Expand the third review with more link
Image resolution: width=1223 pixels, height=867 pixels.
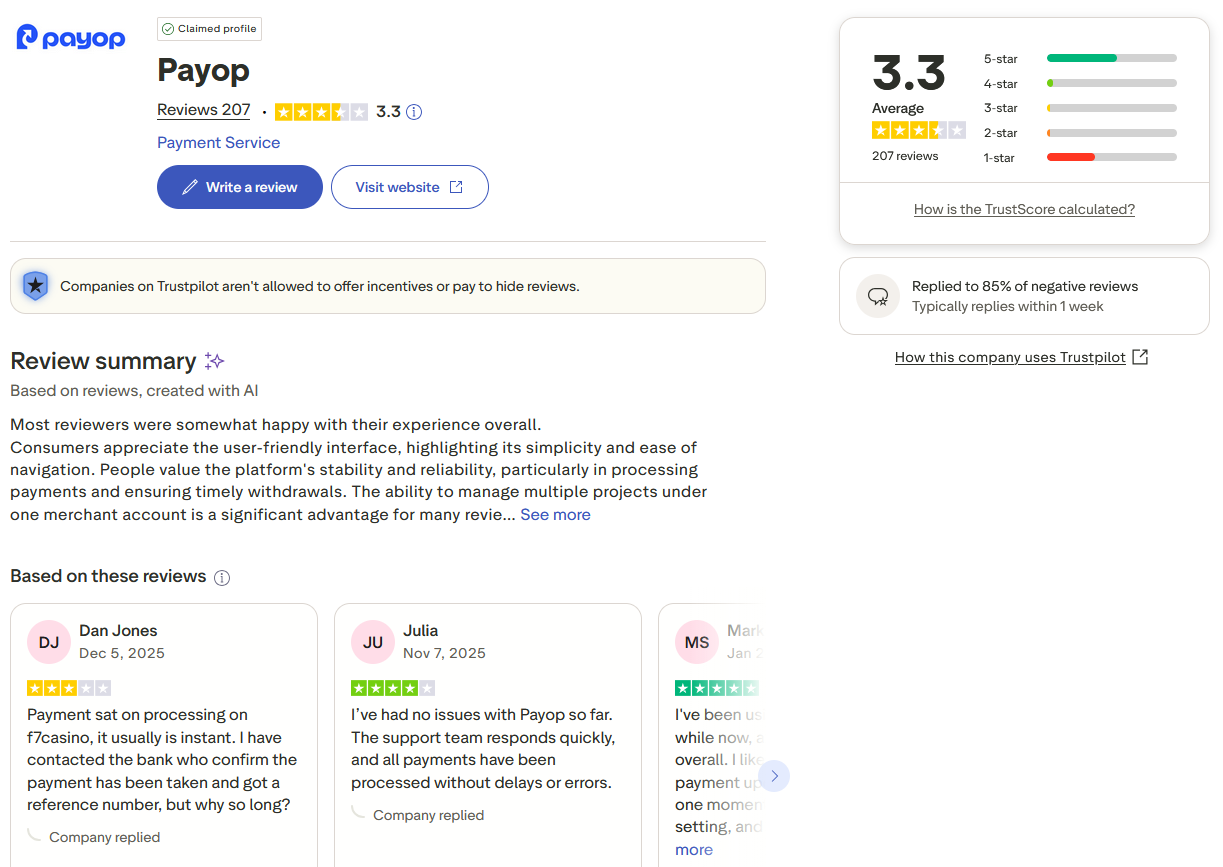pyautogui.click(x=694, y=850)
